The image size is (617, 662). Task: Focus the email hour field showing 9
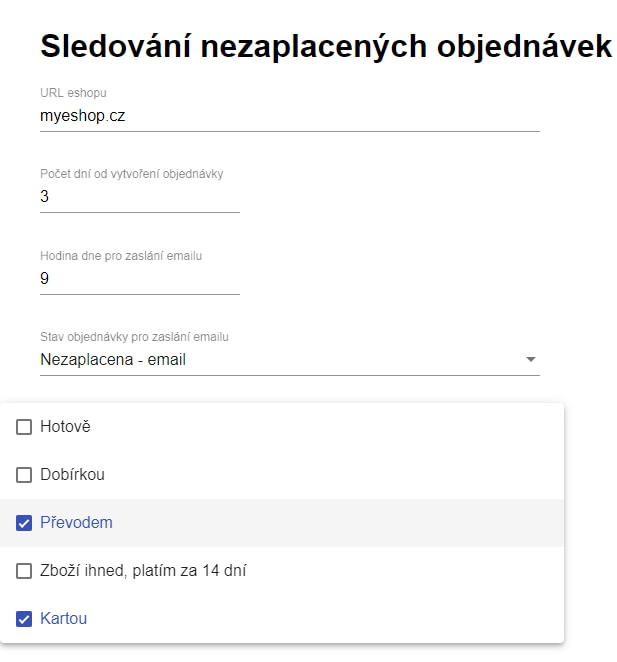click(140, 279)
